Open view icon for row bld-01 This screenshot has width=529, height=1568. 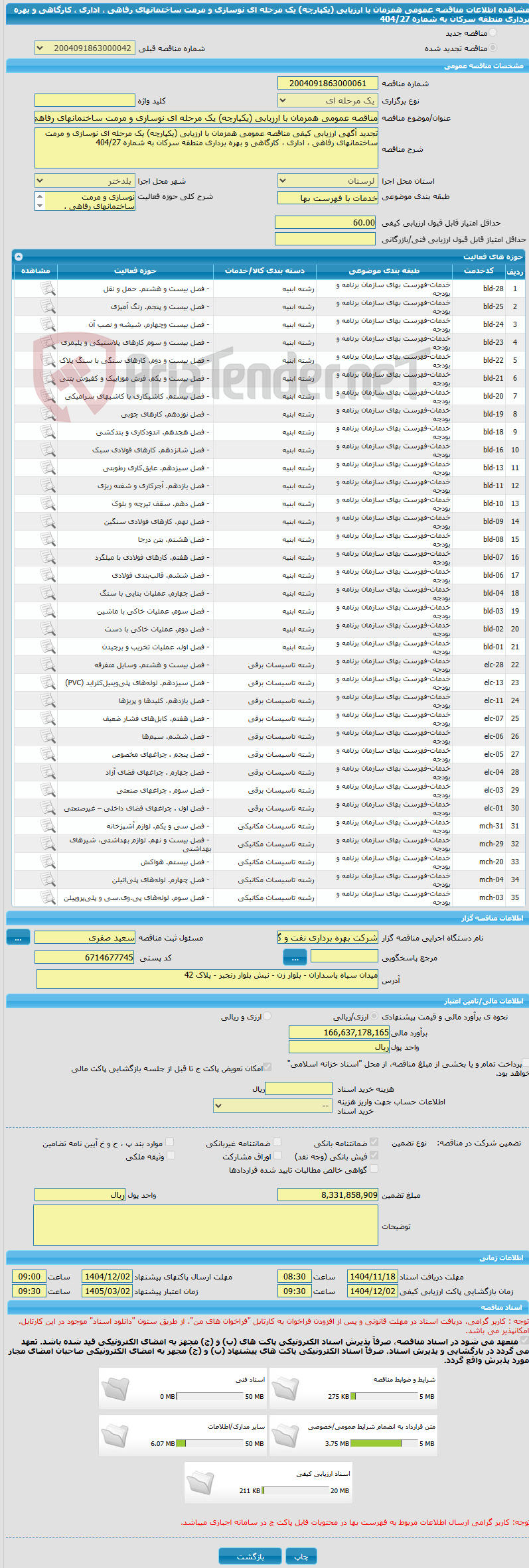(x=48, y=647)
